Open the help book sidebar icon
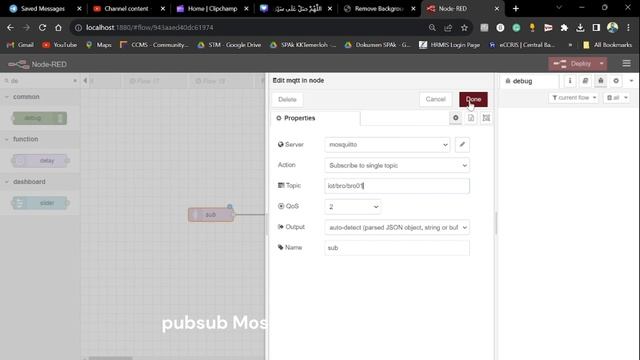640x360 pixels. [x=585, y=81]
